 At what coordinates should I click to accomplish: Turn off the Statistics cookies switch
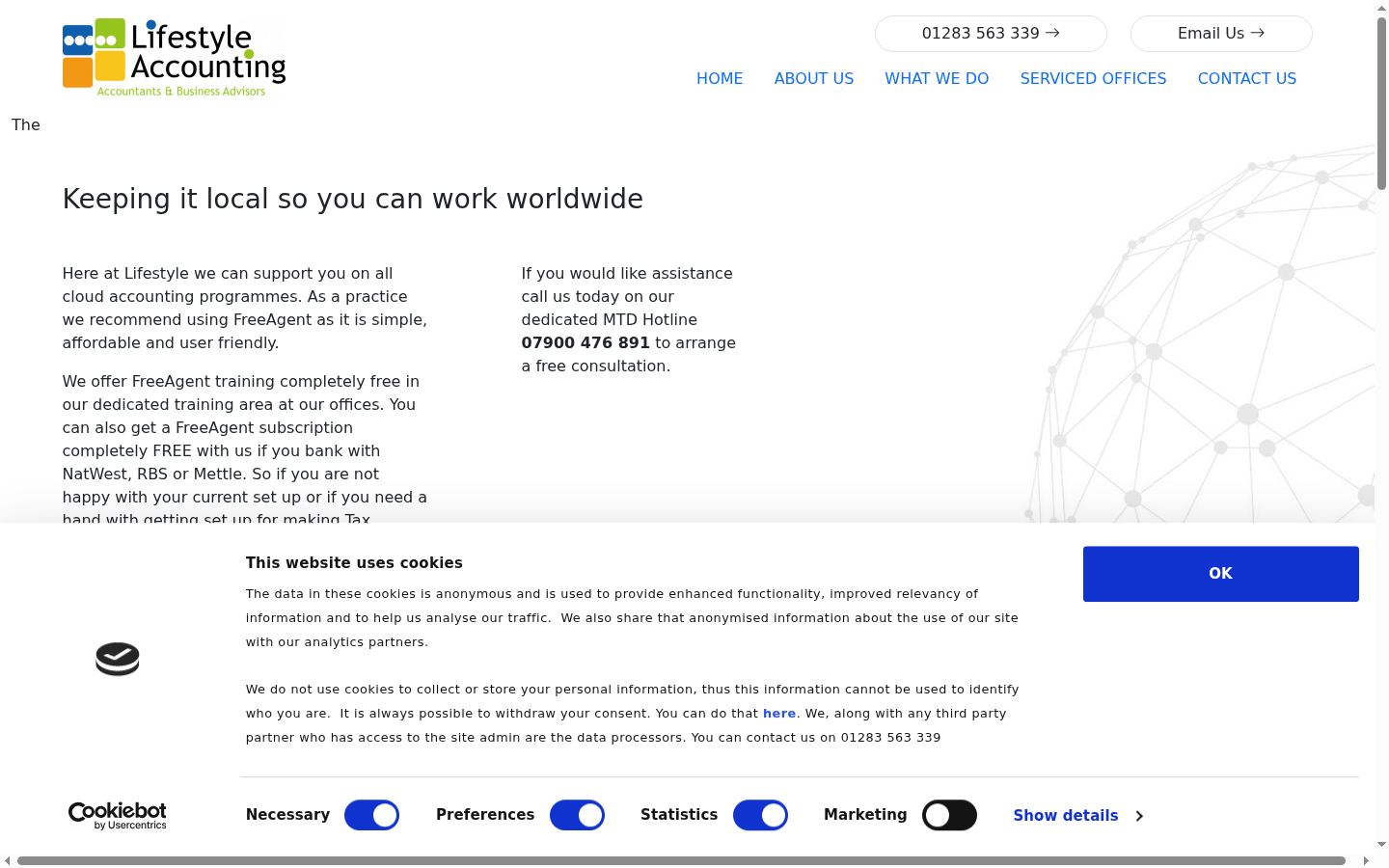(x=760, y=815)
